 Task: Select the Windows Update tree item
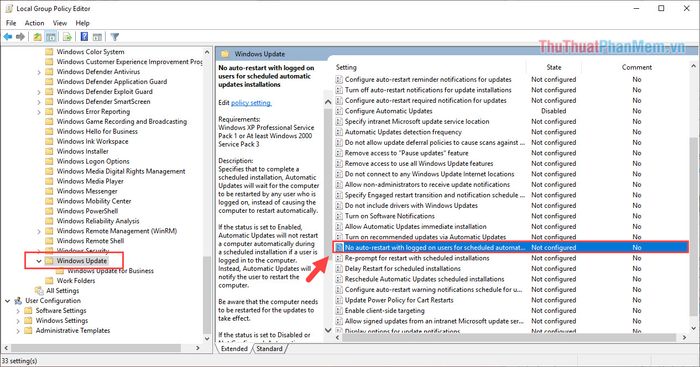(x=82, y=261)
